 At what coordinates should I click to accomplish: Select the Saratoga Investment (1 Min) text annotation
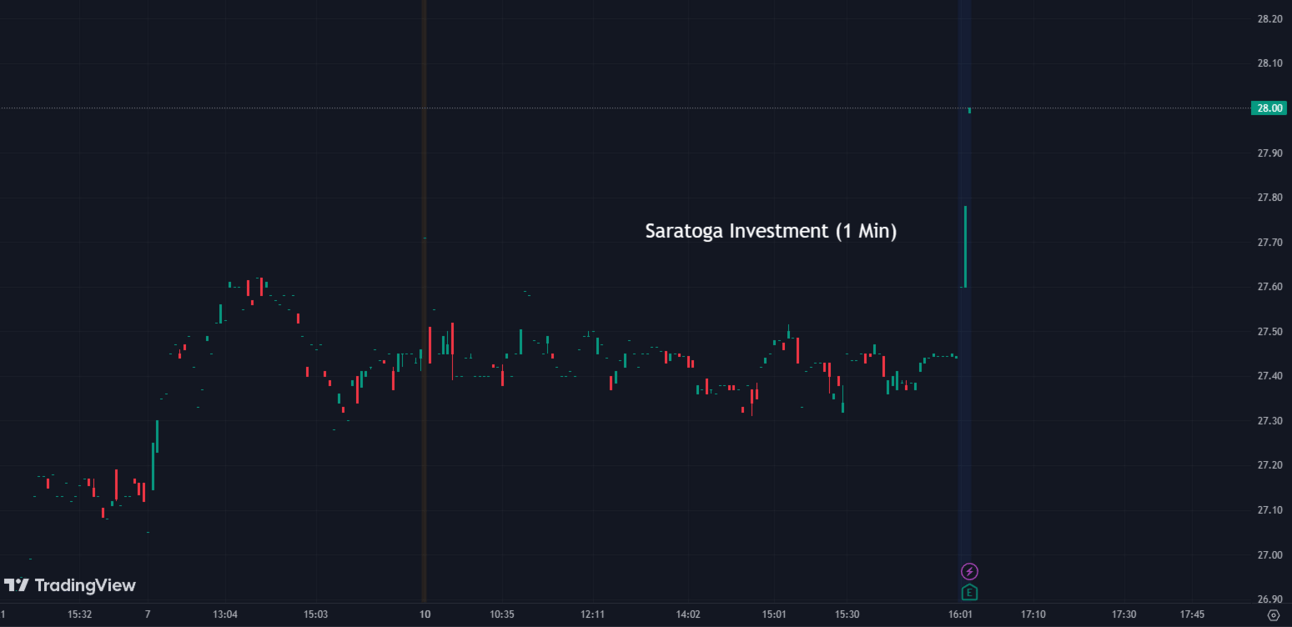771,231
